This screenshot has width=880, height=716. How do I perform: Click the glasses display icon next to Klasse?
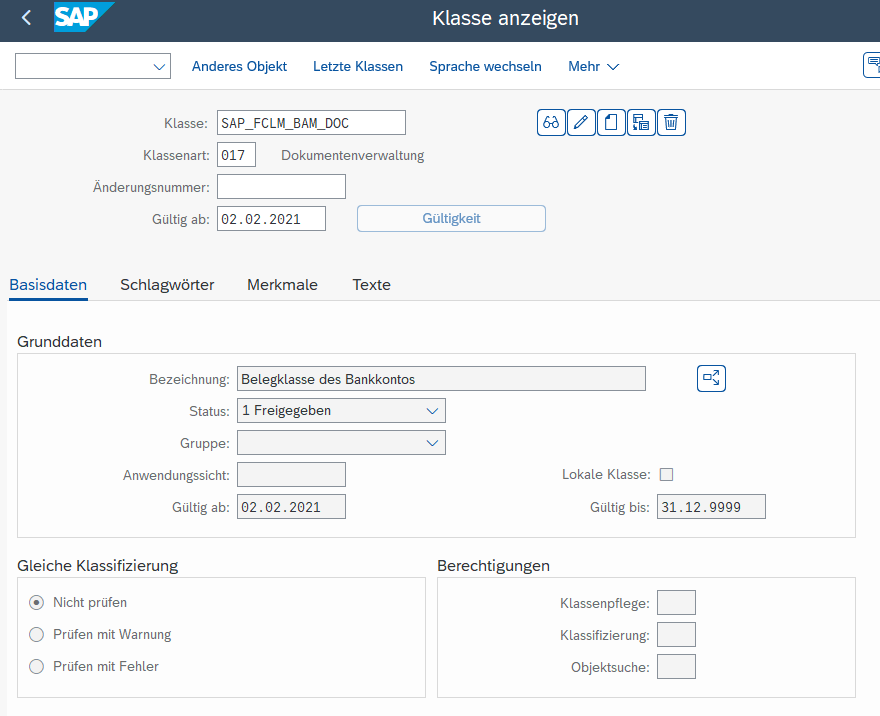(551, 123)
